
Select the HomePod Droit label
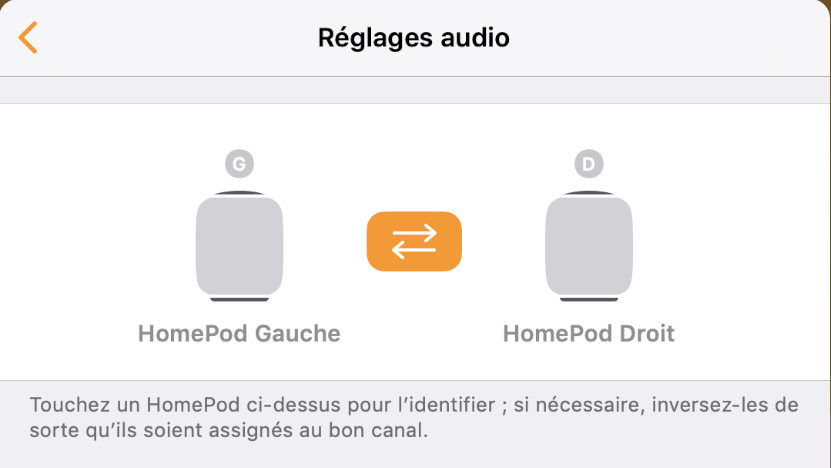[589, 333]
